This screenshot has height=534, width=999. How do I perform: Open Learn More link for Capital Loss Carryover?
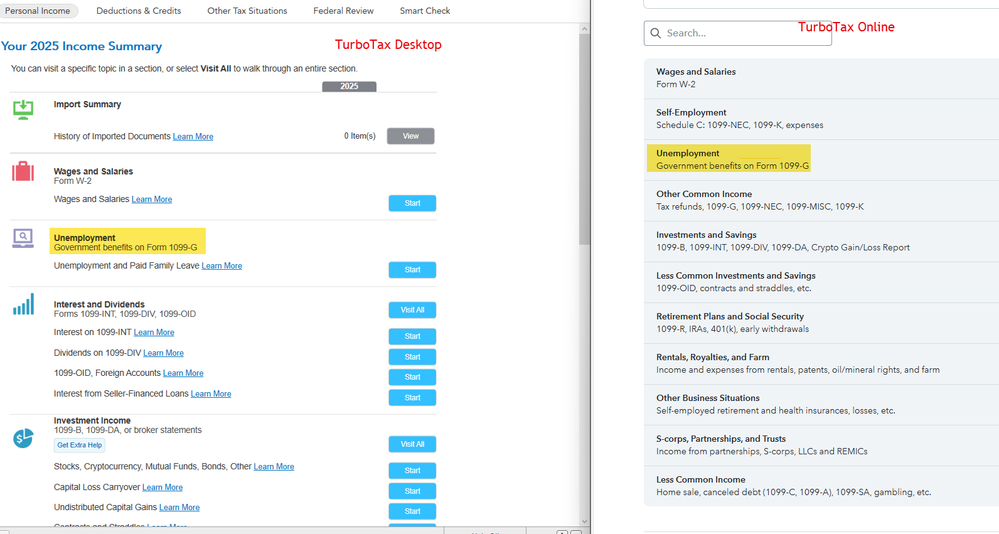click(162, 487)
